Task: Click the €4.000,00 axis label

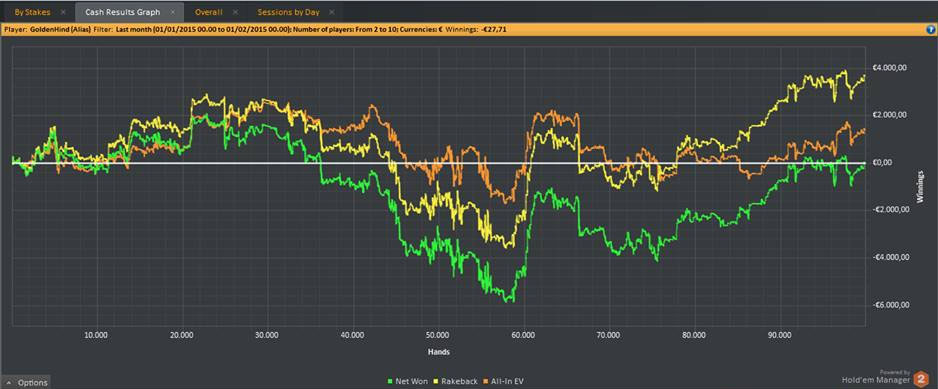Action: [x=891, y=68]
